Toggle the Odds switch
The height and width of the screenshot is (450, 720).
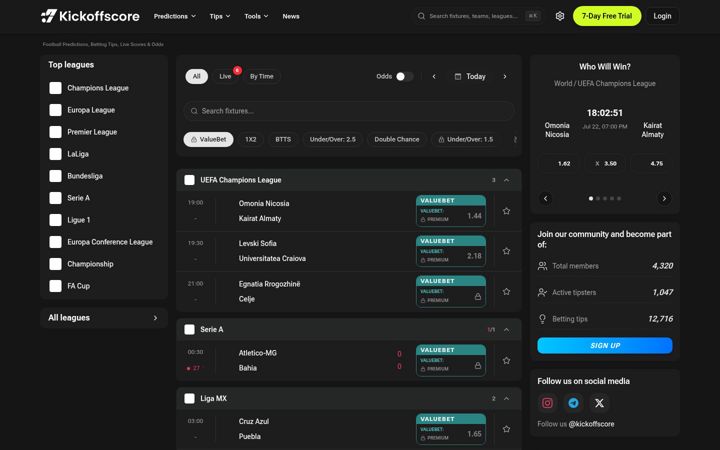[405, 77]
